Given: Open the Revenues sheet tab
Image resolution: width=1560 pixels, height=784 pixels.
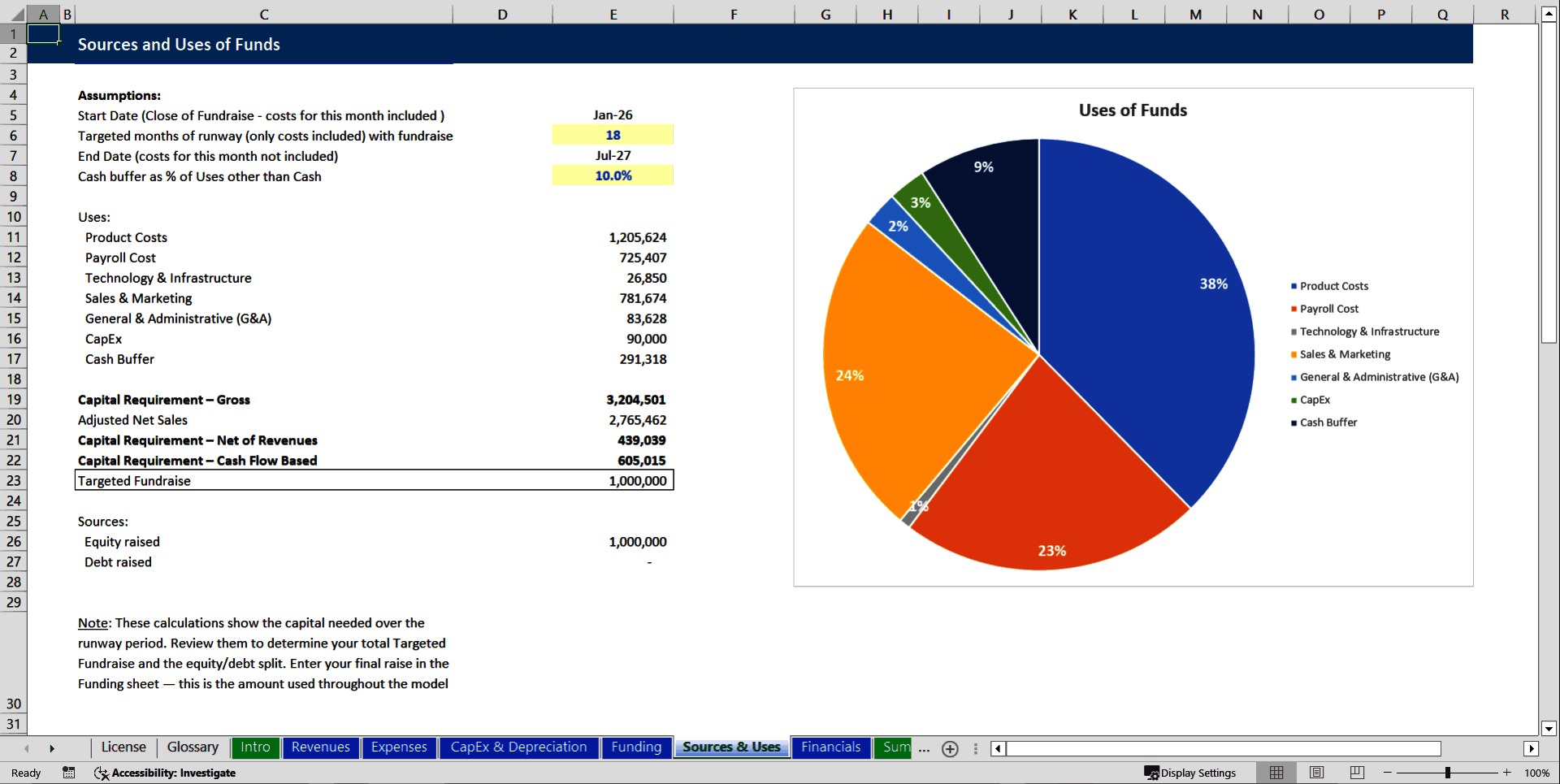Looking at the screenshot, I should [320, 747].
